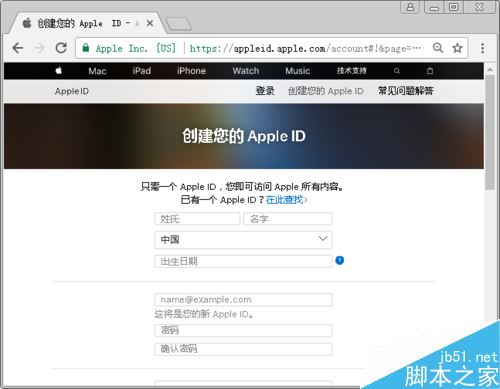
Task: Open the shopping bag icon
Action: 430,71
